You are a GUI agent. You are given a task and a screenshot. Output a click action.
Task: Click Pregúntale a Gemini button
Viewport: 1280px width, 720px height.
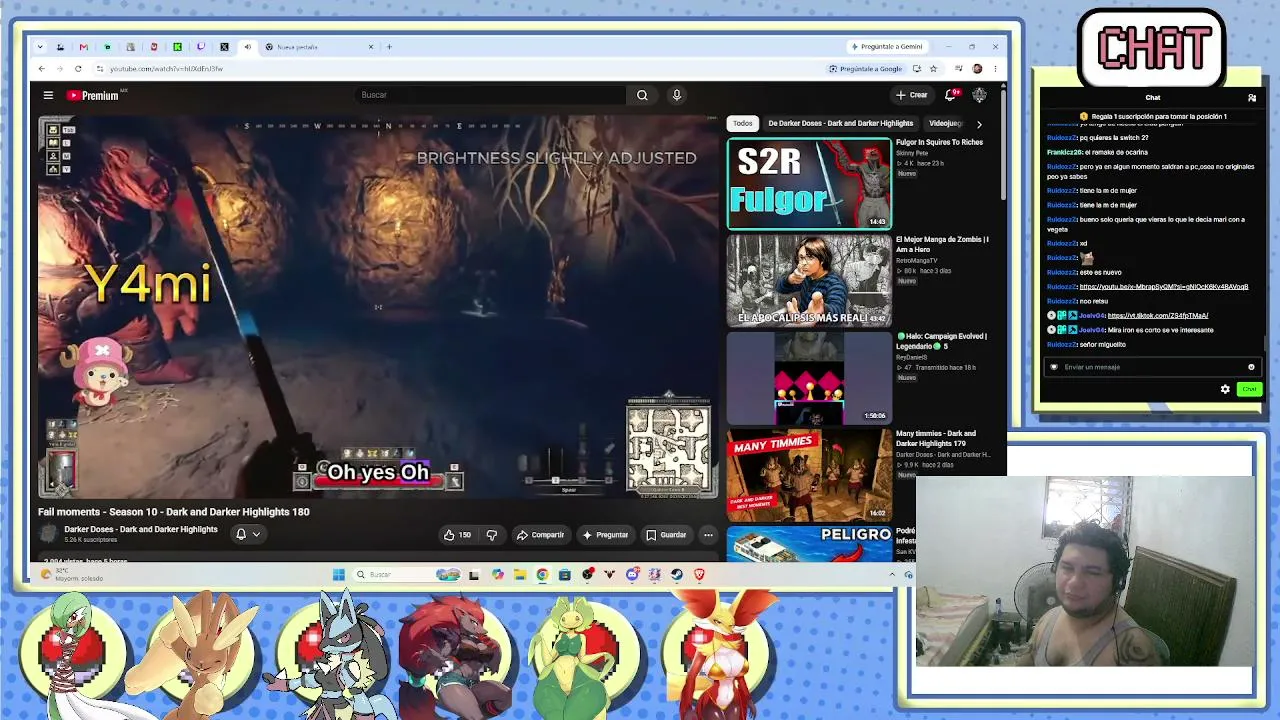click(x=887, y=47)
